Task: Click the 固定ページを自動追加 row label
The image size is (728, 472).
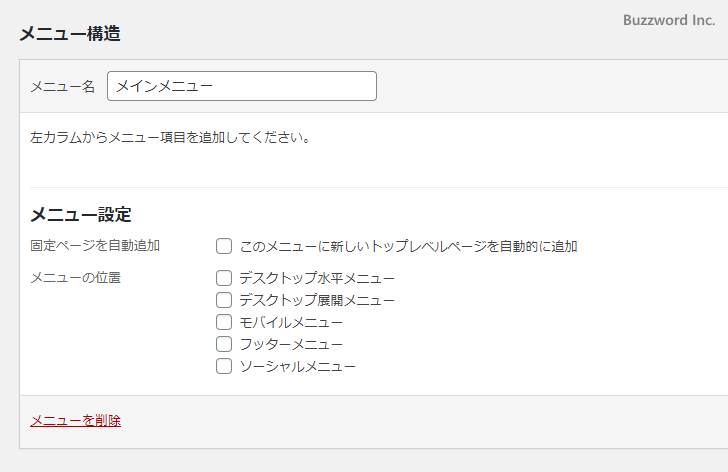Action: coord(95,245)
